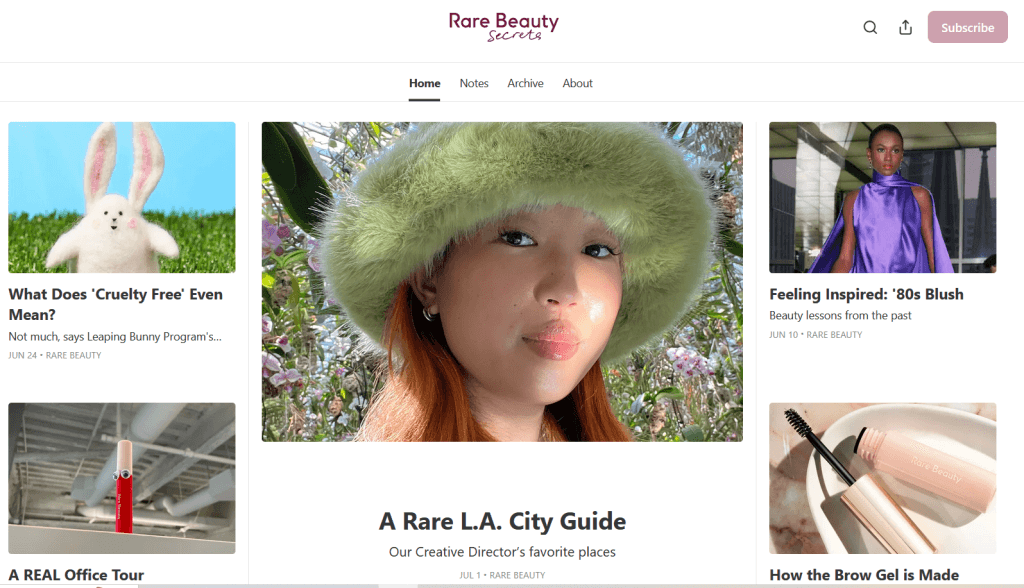Open the green fuzzy hat featured image
The height and width of the screenshot is (588, 1024).
(502, 281)
